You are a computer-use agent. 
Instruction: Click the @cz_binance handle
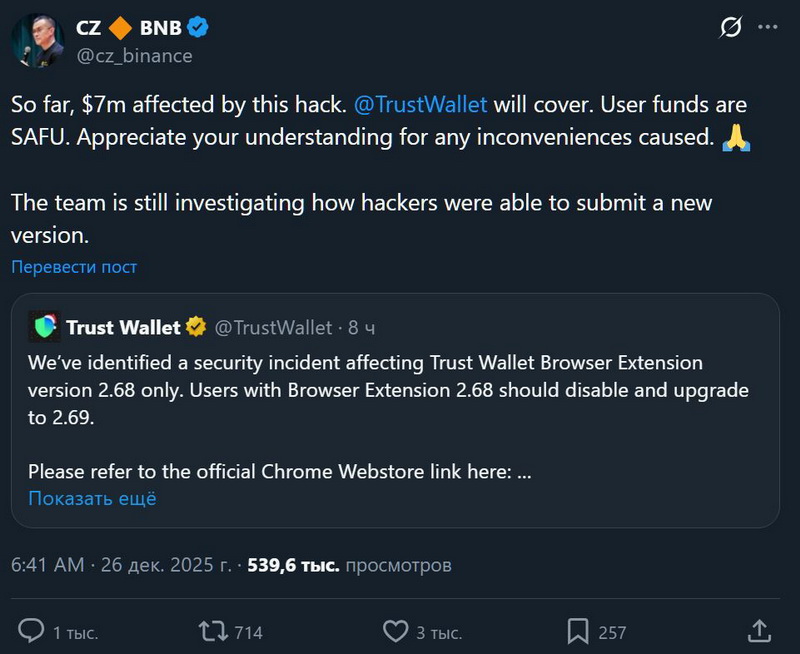click(x=134, y=56)
